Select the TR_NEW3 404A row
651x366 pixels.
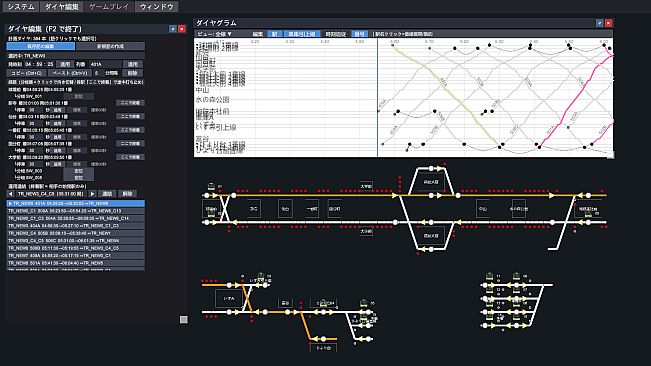76,226
